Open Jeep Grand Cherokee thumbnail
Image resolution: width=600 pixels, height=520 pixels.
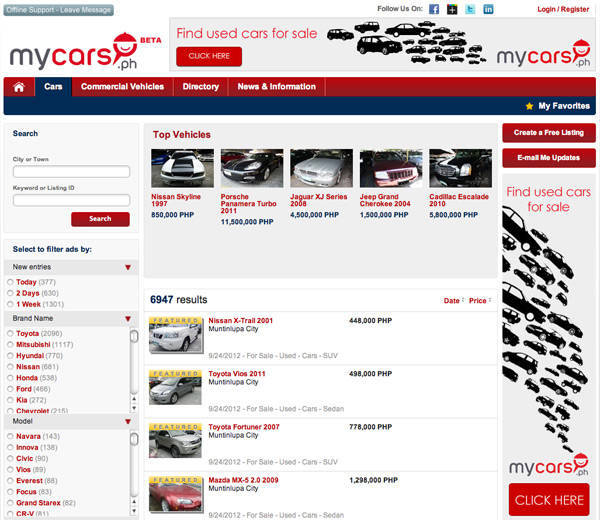click(x=391, y=168)
